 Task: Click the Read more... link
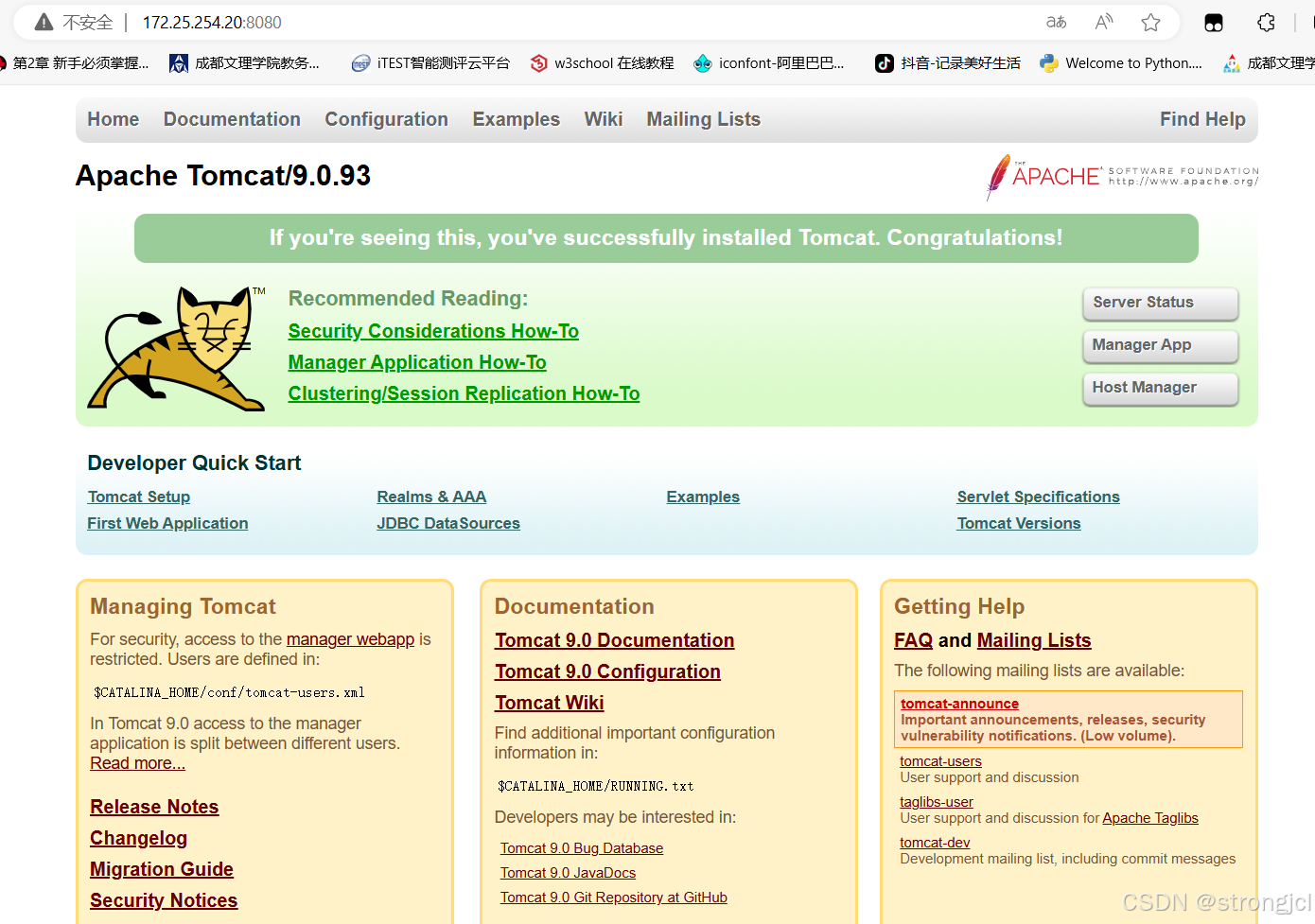tap(137, 763)
